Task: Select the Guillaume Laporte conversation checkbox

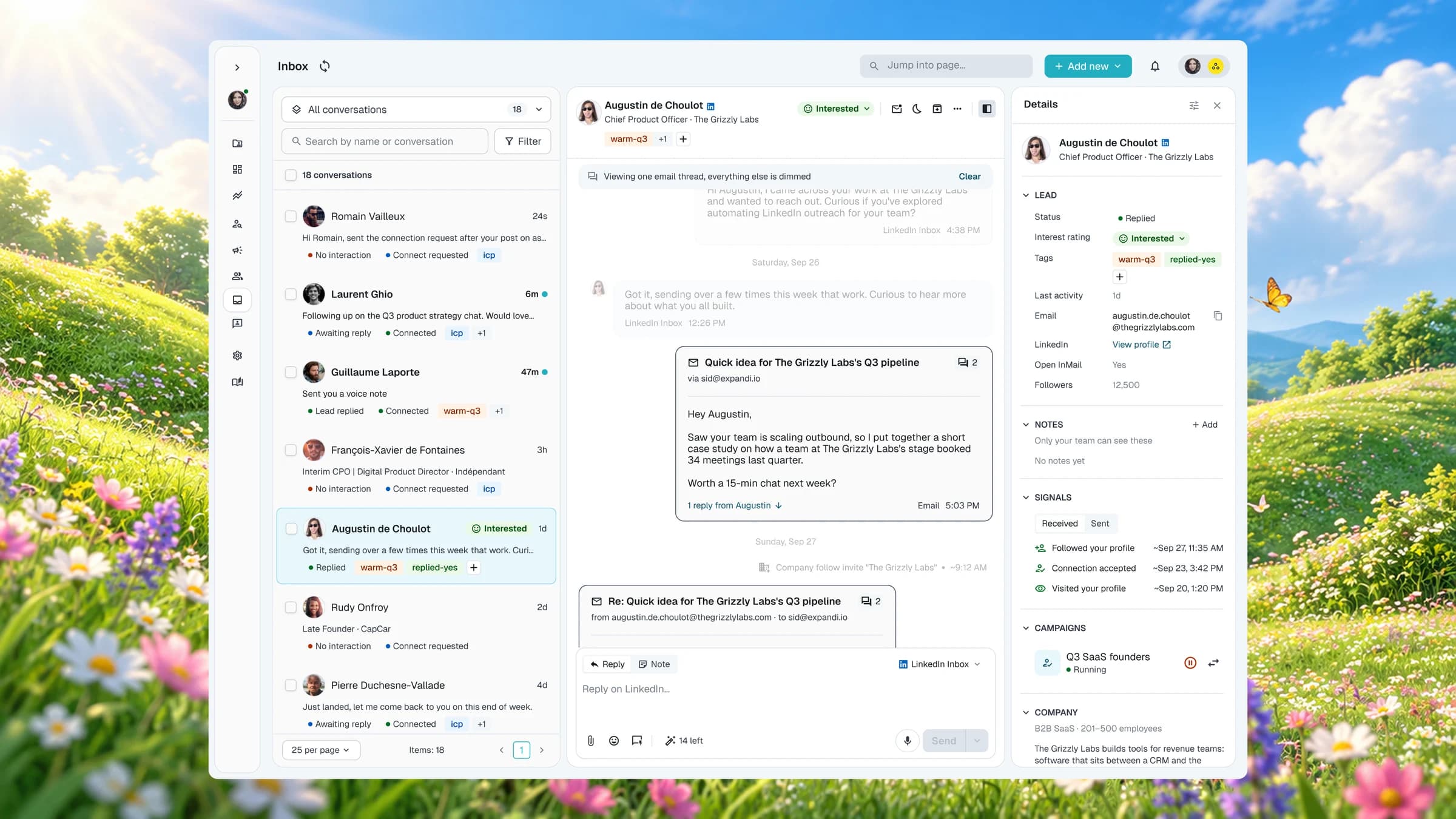Action: (x=291, y=372)
